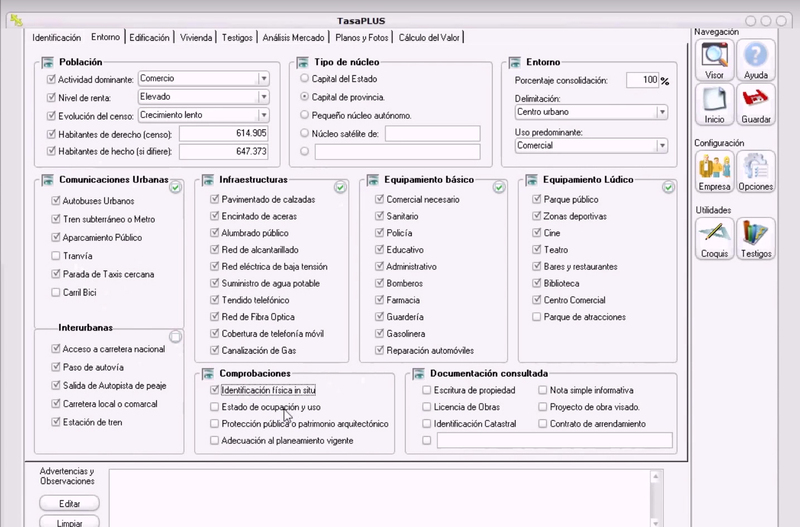Open Cálculo del Valor tab
Screen dimensions: 800x527
click(429, 38)
